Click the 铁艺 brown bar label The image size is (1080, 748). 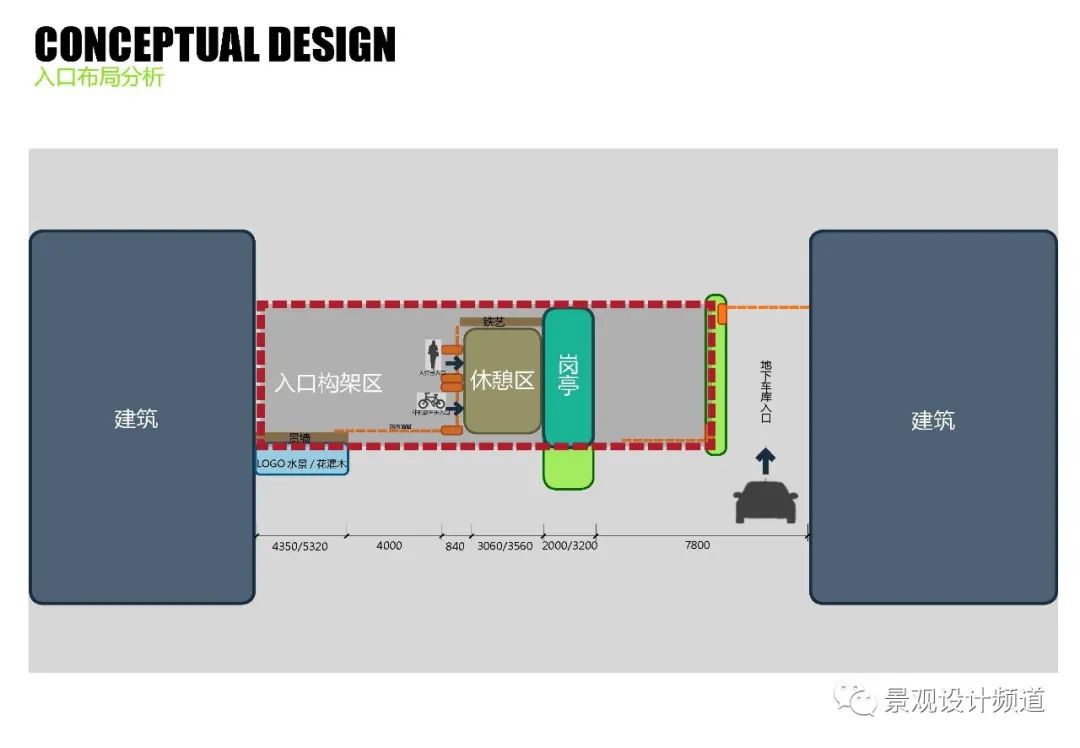click(x=494, y=322)
